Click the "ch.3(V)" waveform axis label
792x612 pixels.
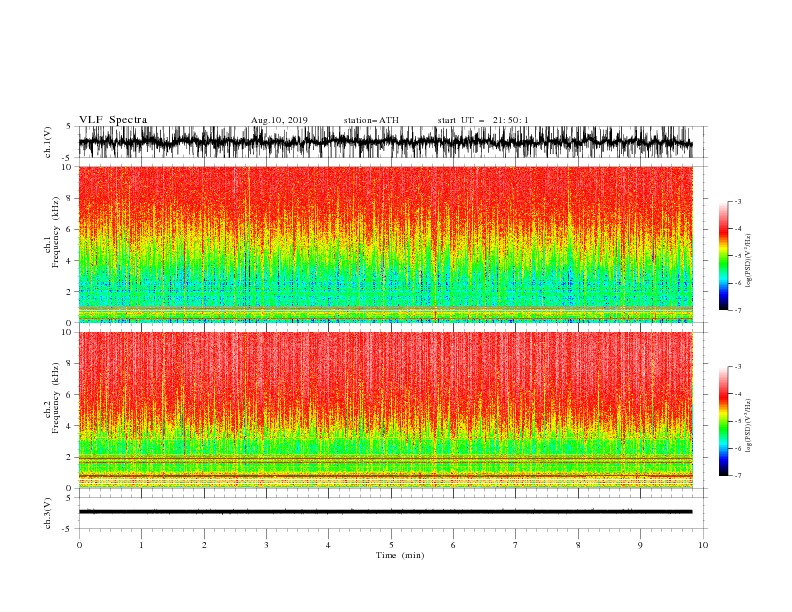click(48, 513)
